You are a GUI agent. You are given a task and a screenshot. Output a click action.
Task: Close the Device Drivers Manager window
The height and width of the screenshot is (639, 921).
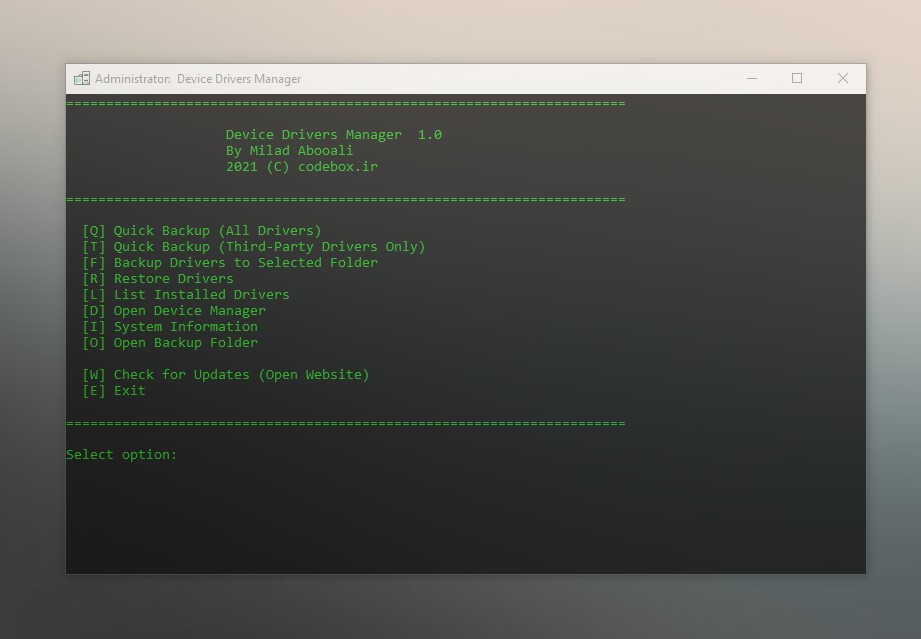pyautogui.click(x=842, y=79)
